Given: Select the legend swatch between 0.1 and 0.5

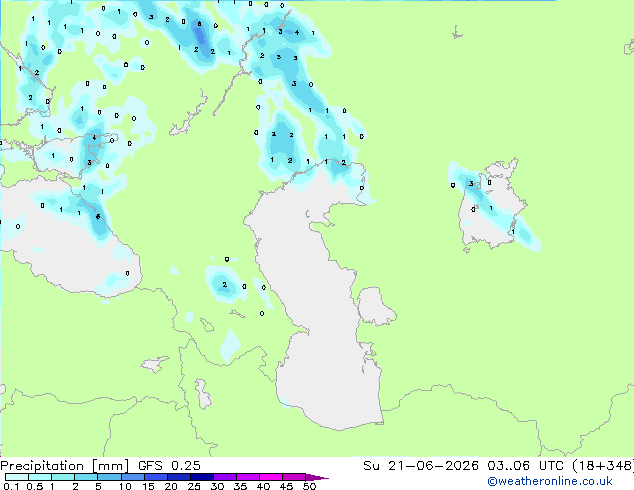Looking at the screenshot, I should click(17, 477).
